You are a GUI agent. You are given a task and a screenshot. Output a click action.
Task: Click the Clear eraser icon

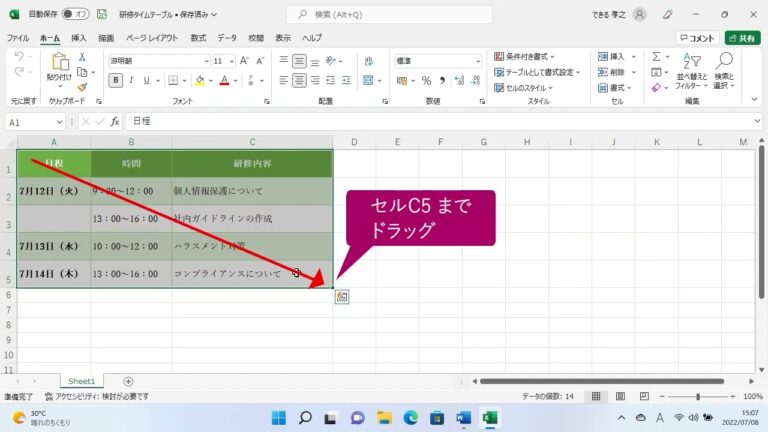pyautogui.click(x=656, y=87)
